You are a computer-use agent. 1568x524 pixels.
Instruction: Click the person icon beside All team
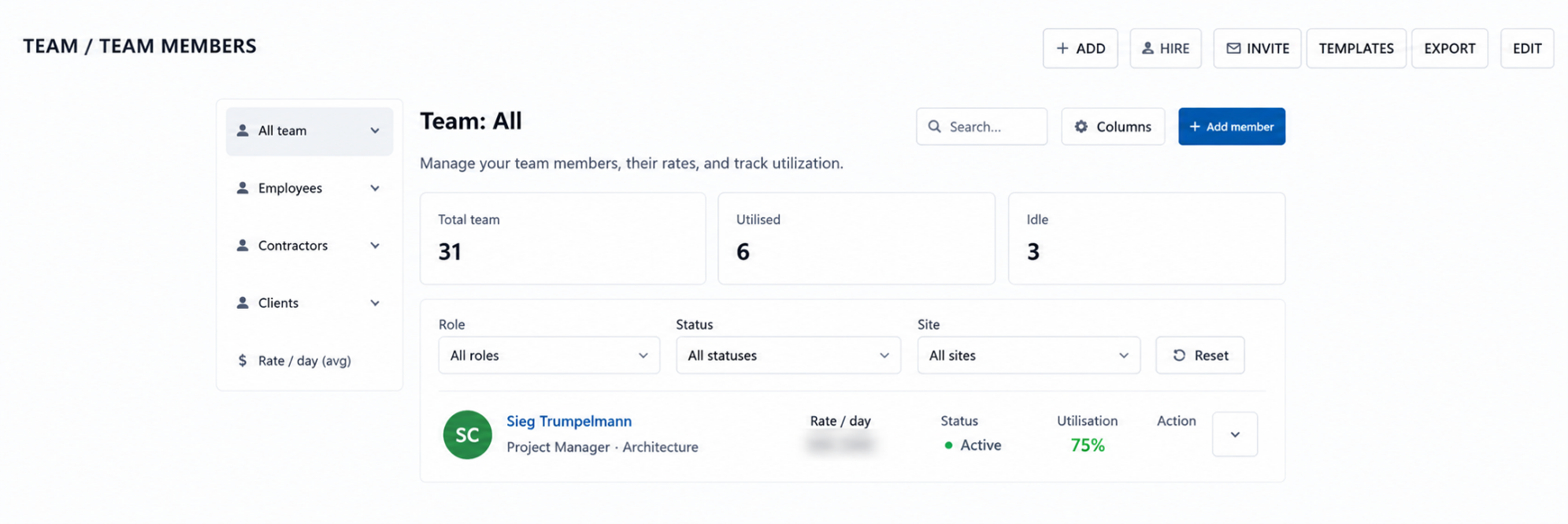[243, 130]
